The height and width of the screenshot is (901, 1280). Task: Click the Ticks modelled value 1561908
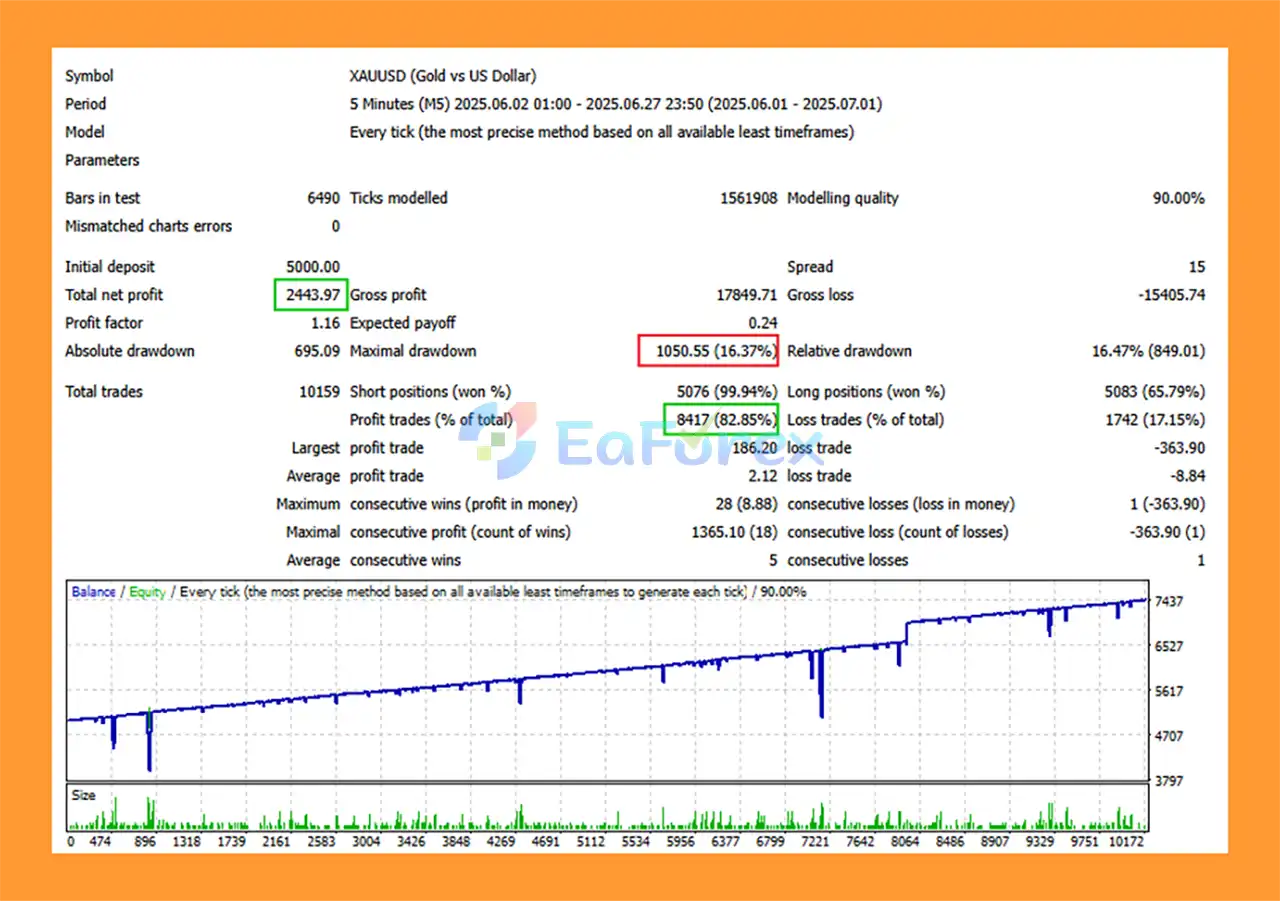(748, 198)
